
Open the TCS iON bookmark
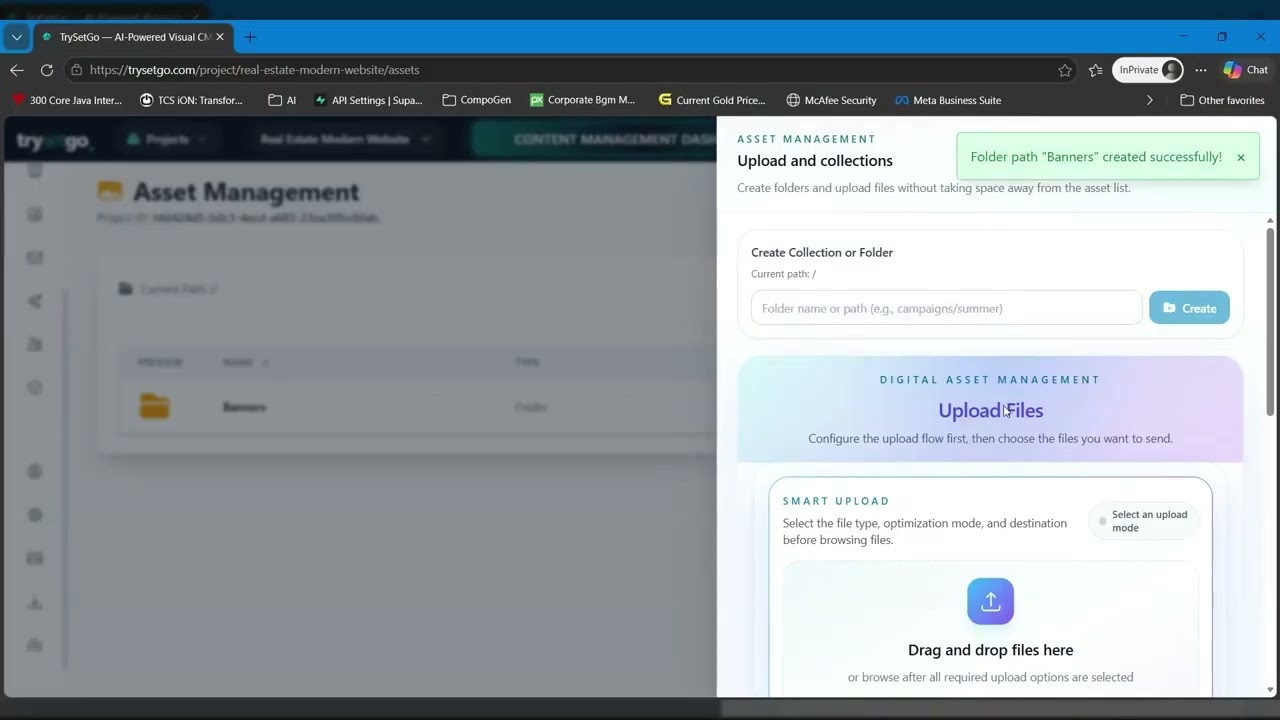click(191, 100)
